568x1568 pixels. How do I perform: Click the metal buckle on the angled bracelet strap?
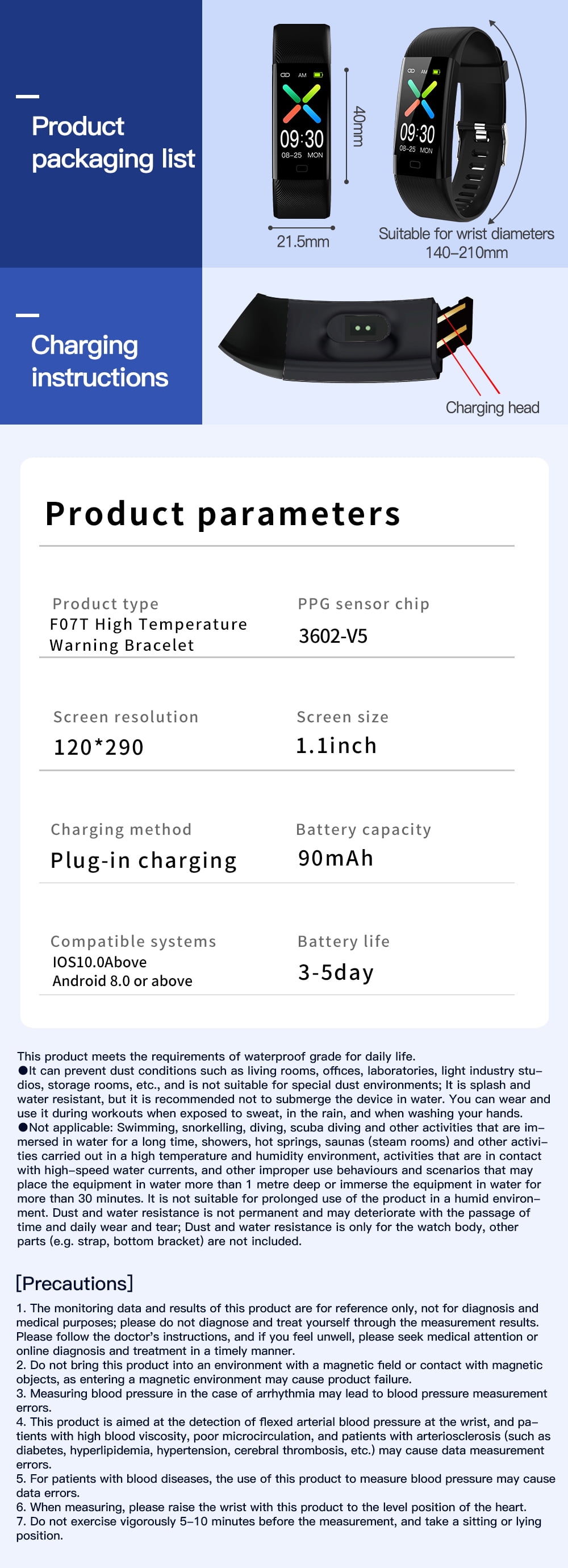tap(482, 132)
